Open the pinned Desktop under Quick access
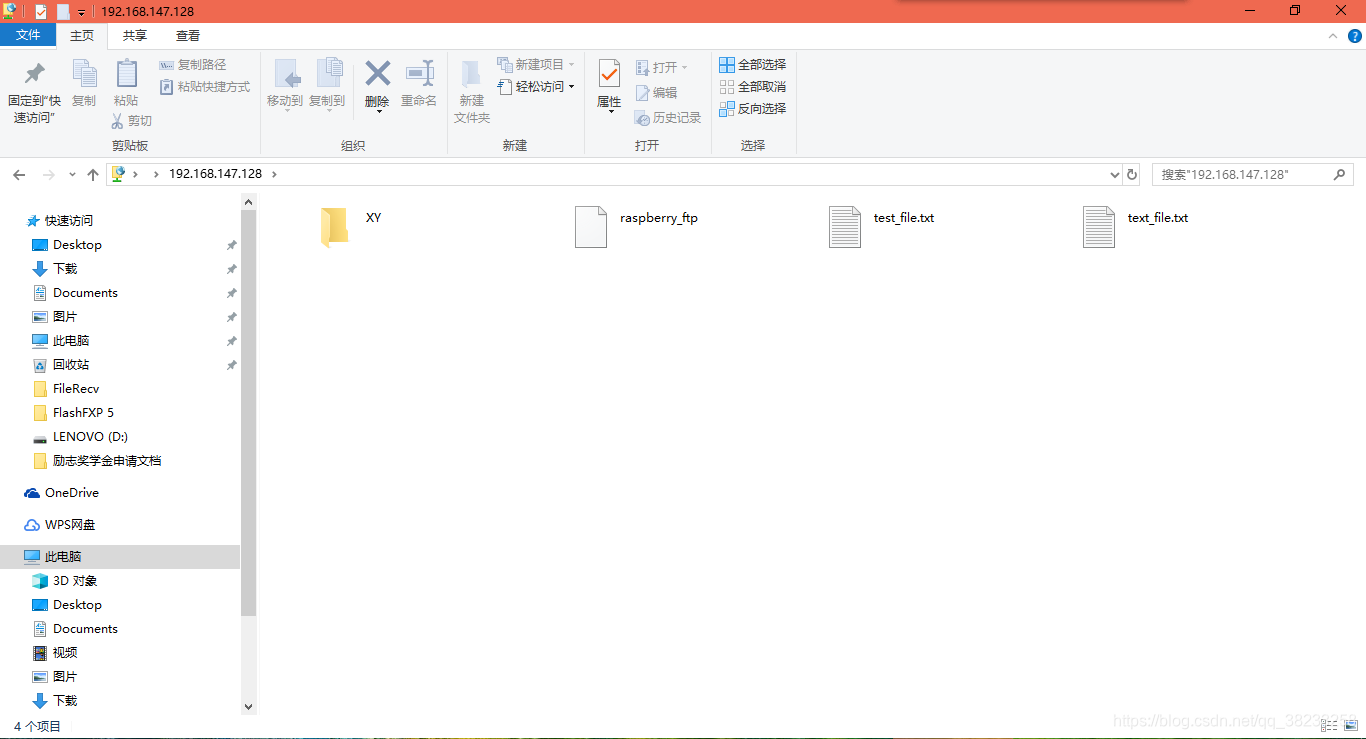 [x=77, y=245]
